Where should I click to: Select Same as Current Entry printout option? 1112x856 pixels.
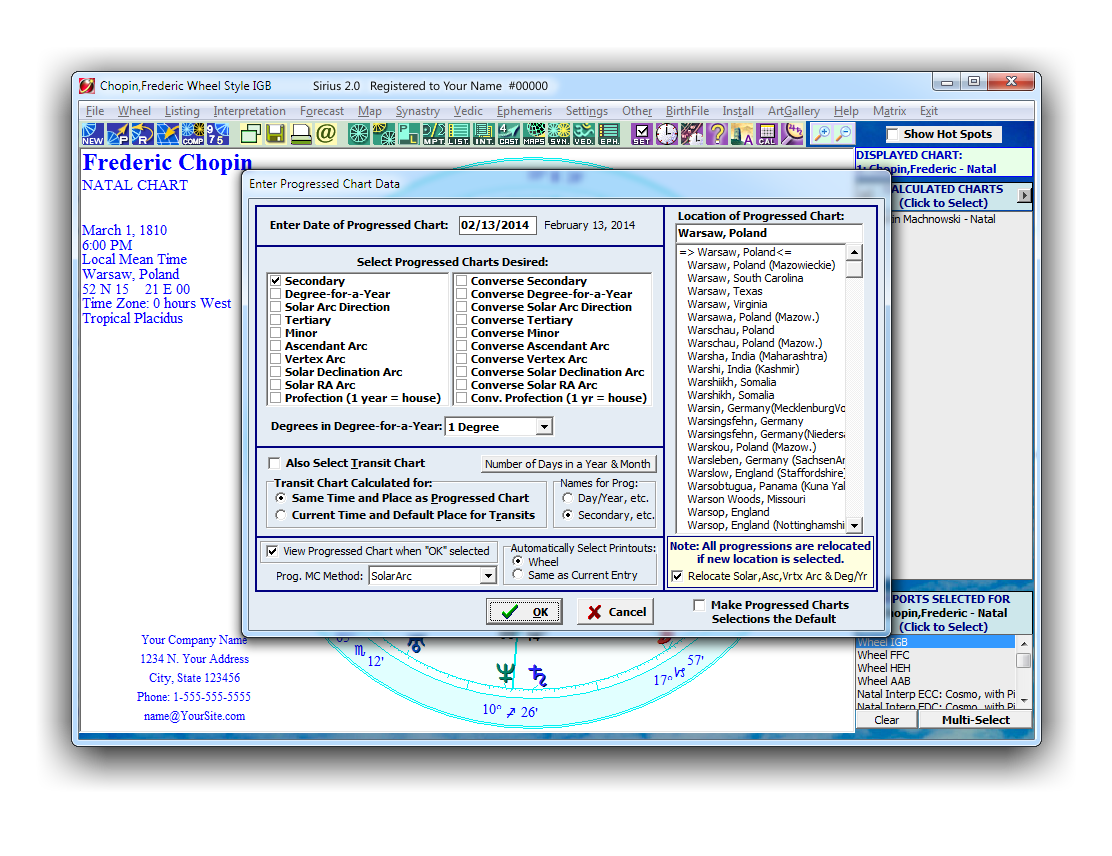(x=518, y=574)
